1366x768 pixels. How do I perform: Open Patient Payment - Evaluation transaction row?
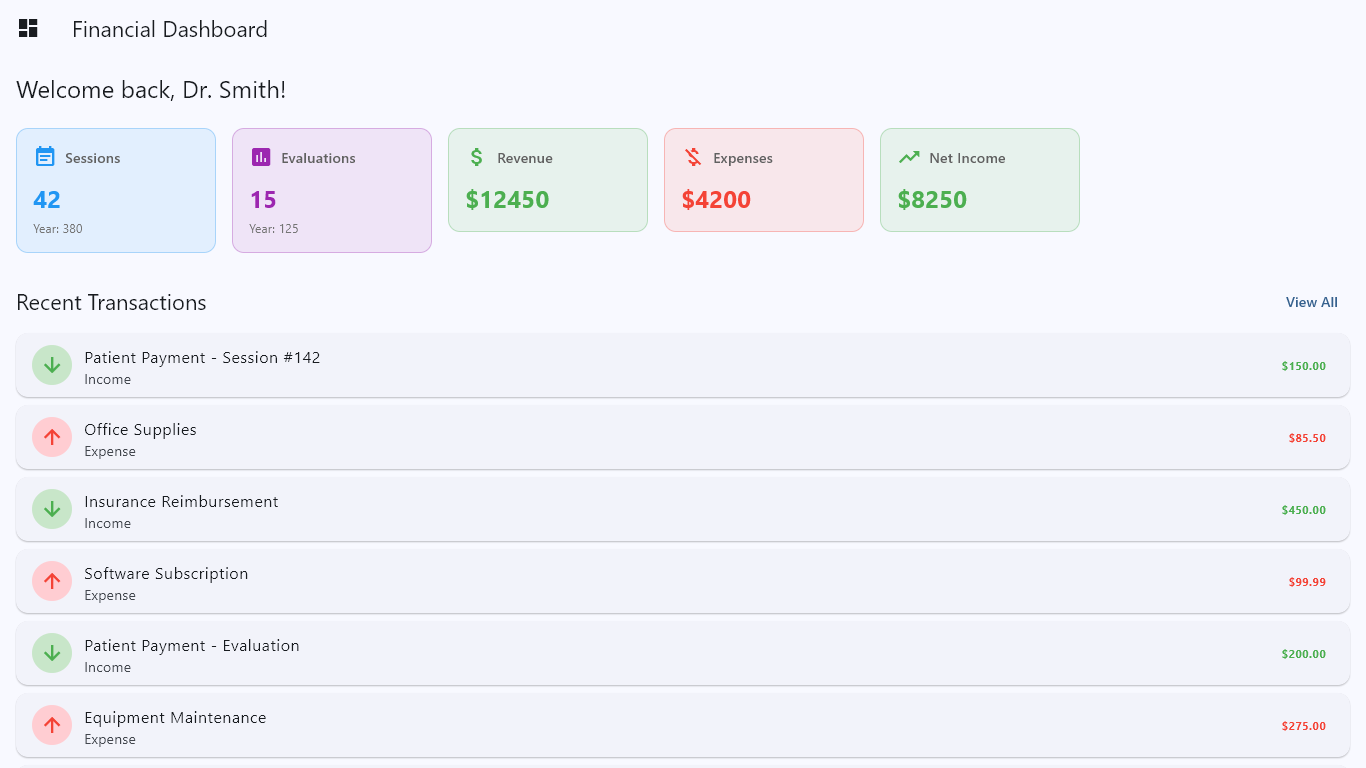683,653
